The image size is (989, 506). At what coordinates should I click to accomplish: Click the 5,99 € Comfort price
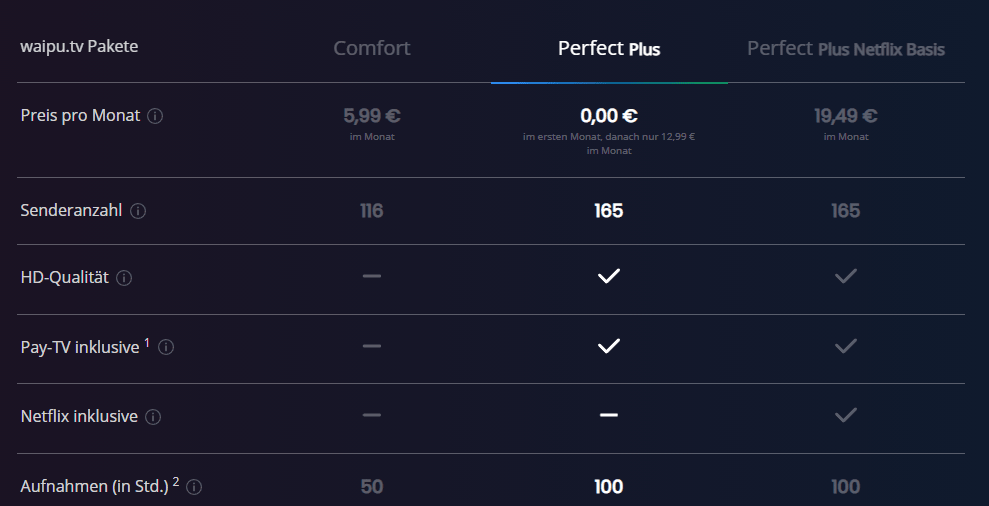(x=372, y=115)
